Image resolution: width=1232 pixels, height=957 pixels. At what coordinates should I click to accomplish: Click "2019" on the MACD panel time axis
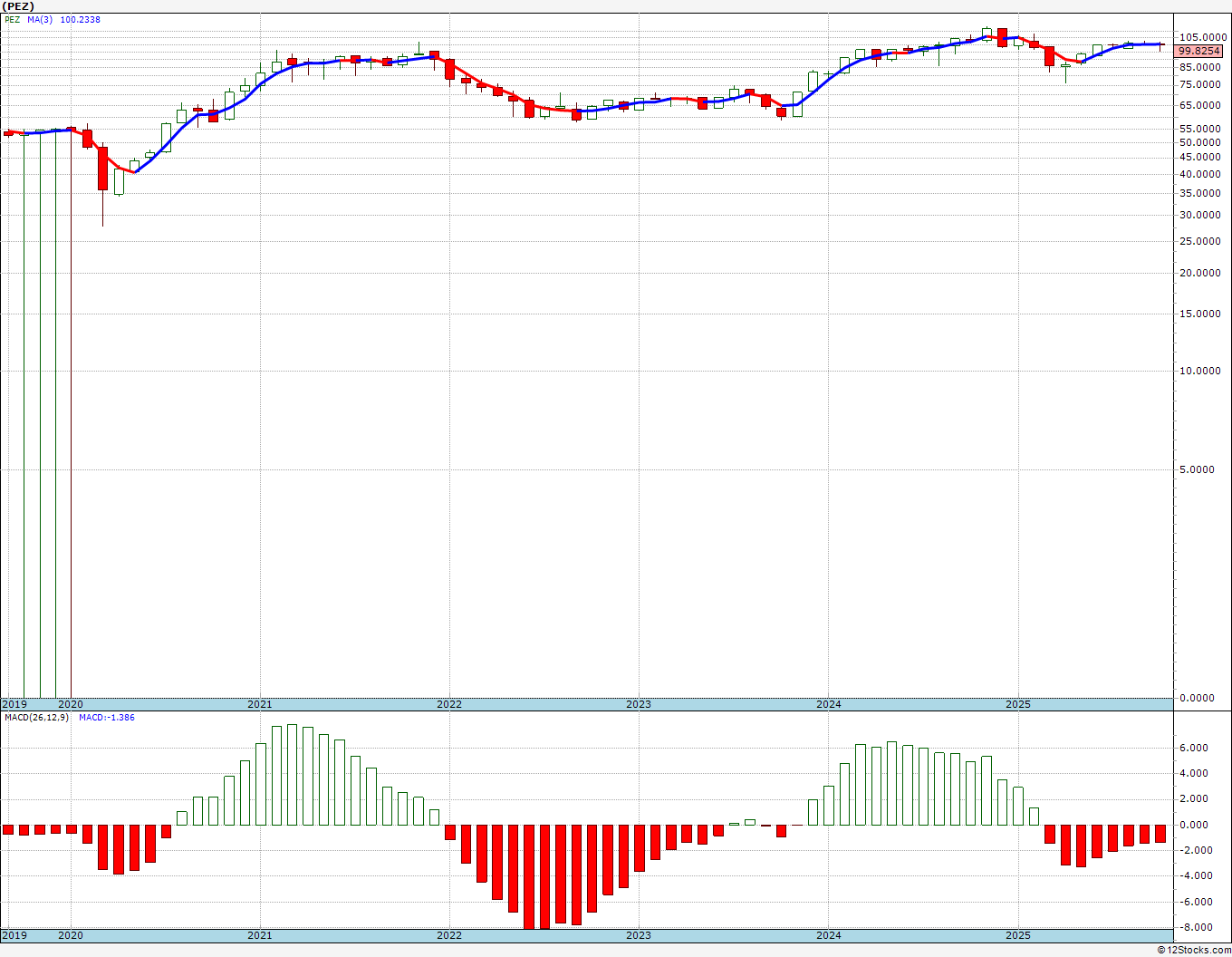(x=14, y=935)
